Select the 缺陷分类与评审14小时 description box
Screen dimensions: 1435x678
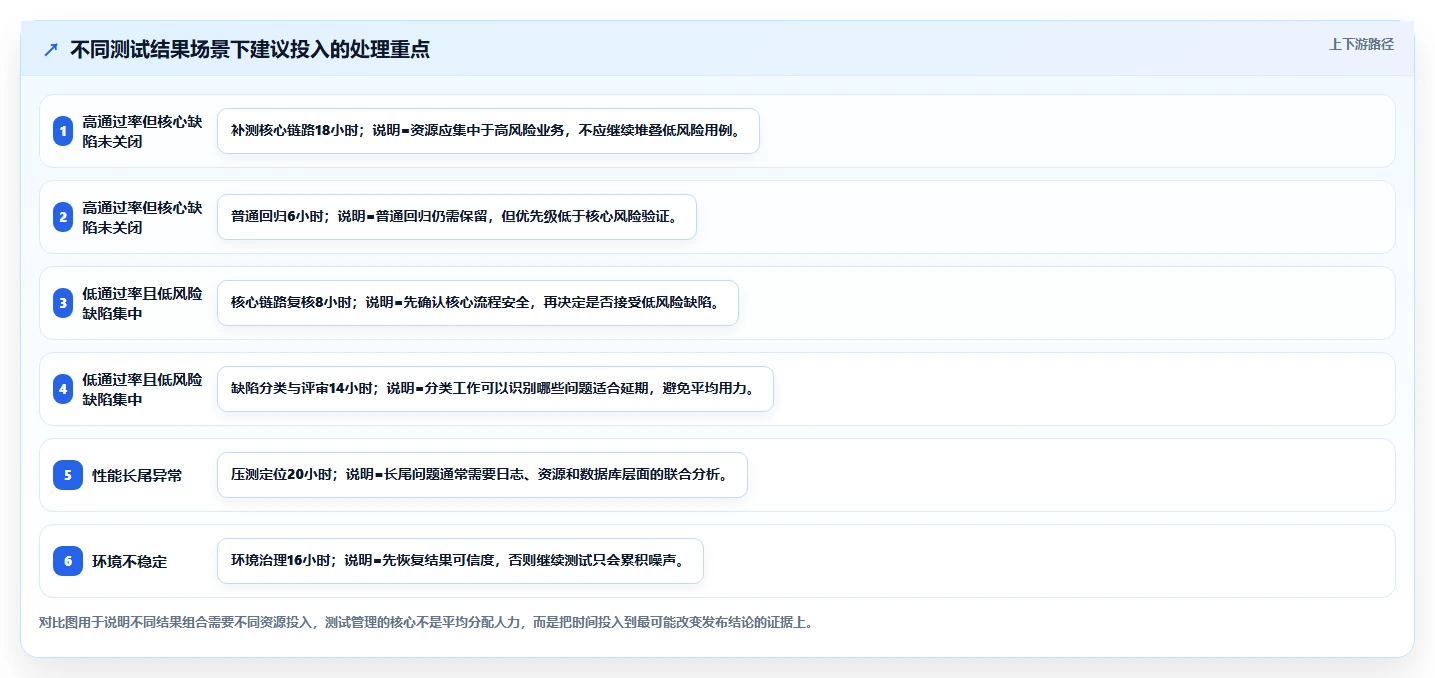[x=495, y=389]
